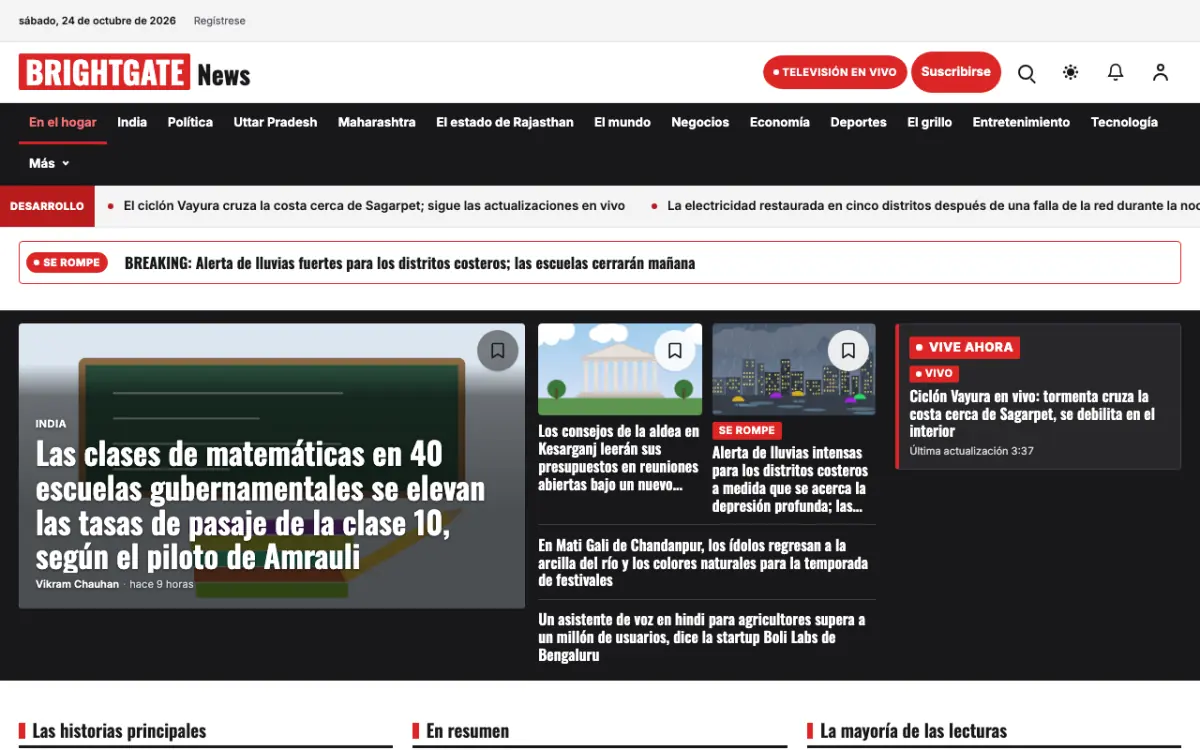Open ticker item about ciclón Vayura
The height and width of the screenshot is (750, 1200).
(374, 206)
